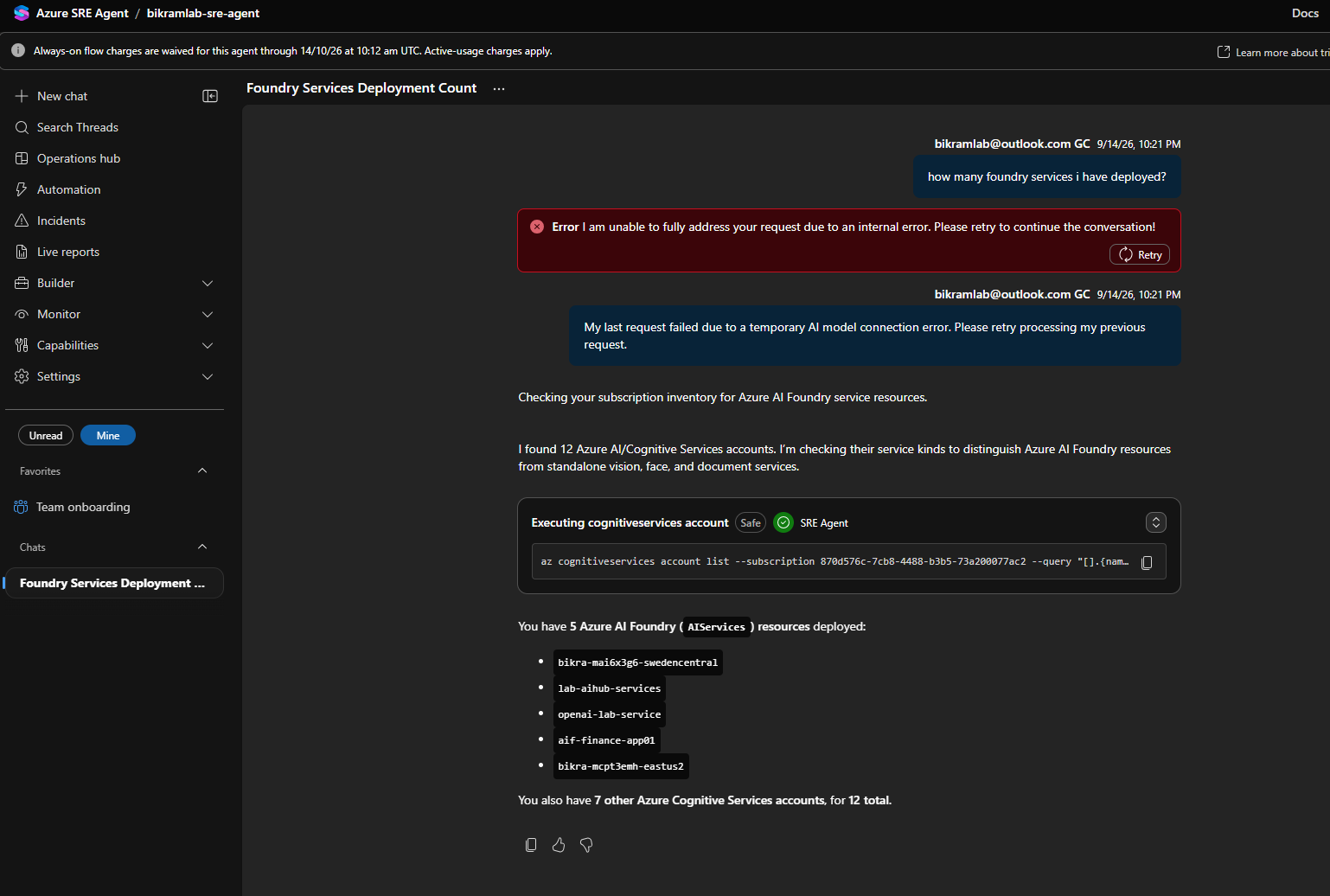Retry the failed request
This screenshot has height=896, width=1330.
1140,254
